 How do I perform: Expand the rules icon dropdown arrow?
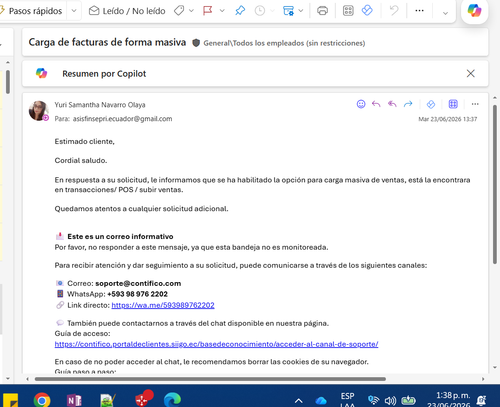tap(301, 11)
